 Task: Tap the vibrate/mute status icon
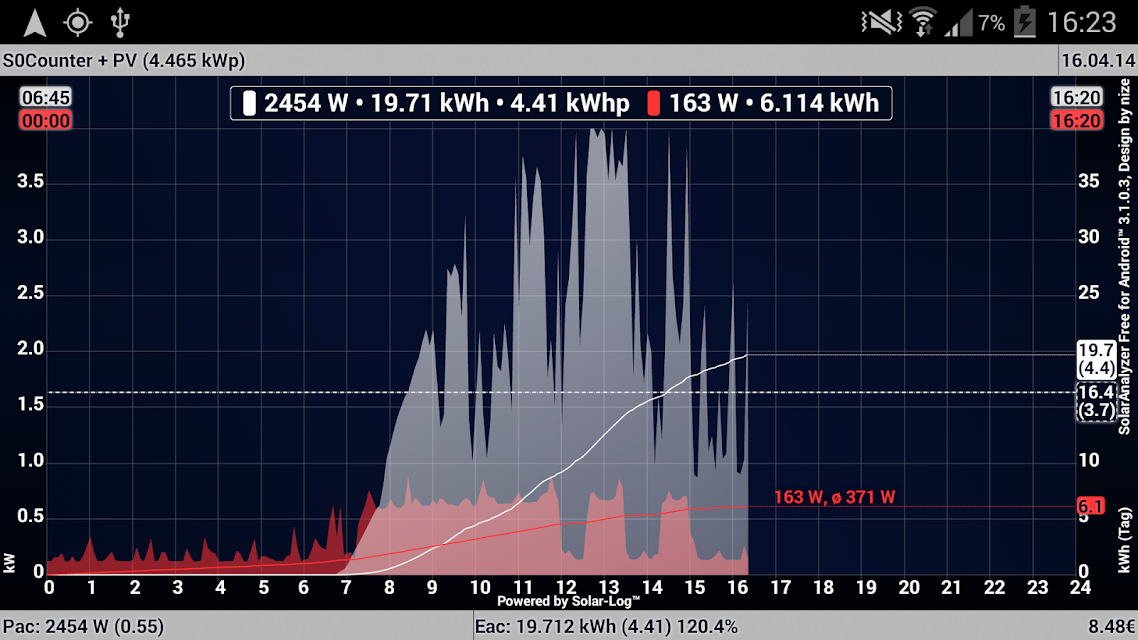881,22
